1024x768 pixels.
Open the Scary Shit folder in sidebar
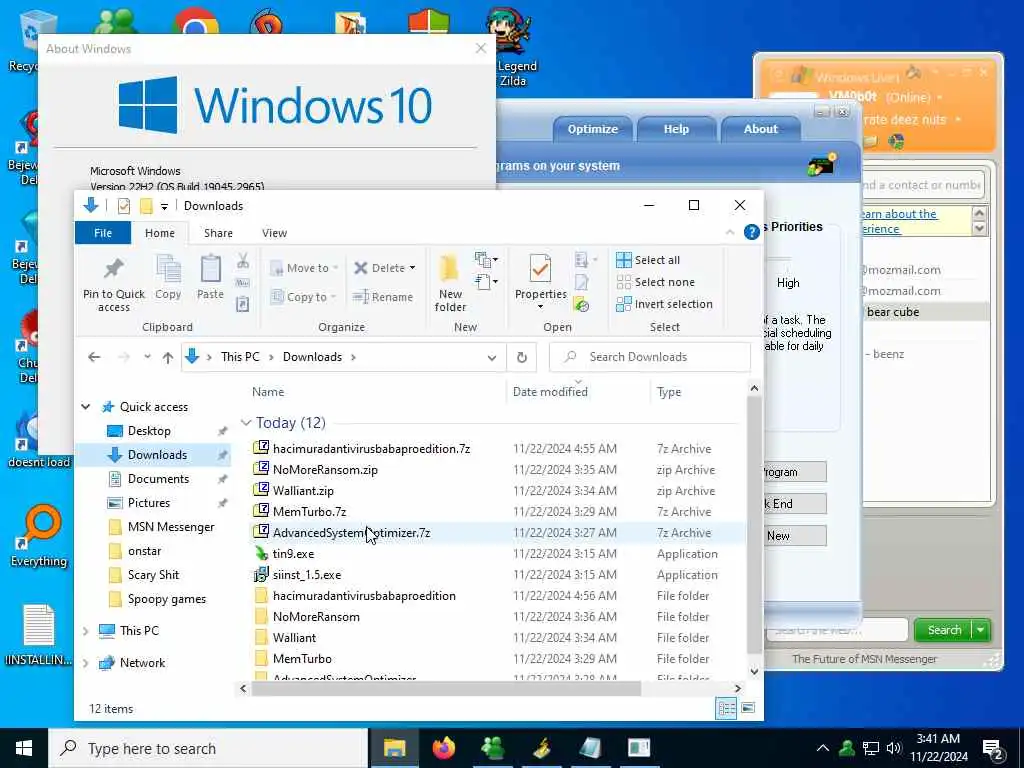[x=153, y=575]
